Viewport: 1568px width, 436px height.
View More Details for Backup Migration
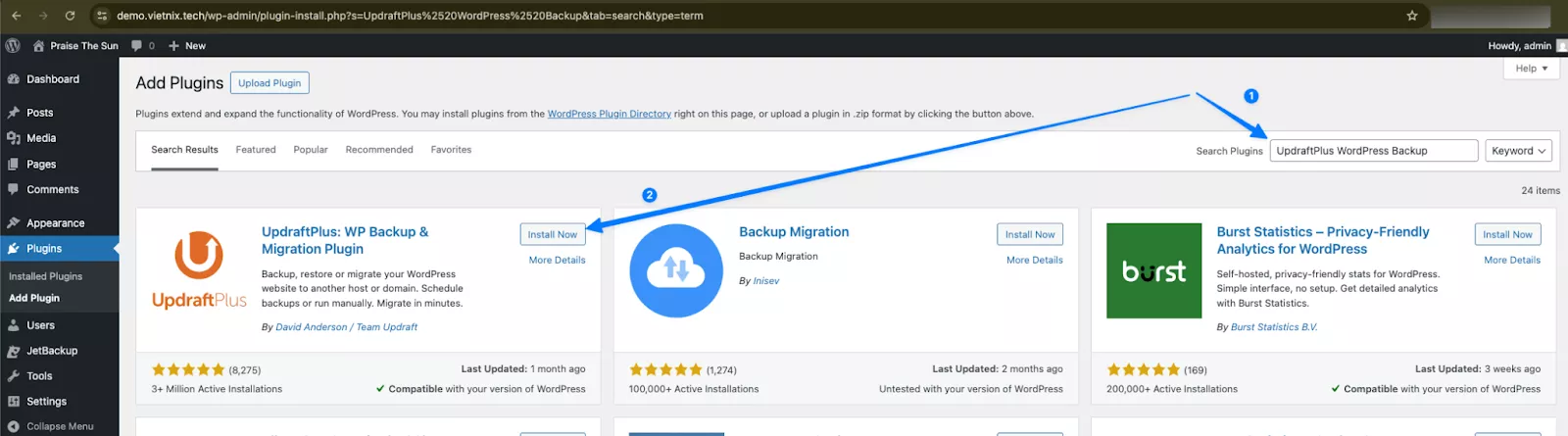(1035, 260)
